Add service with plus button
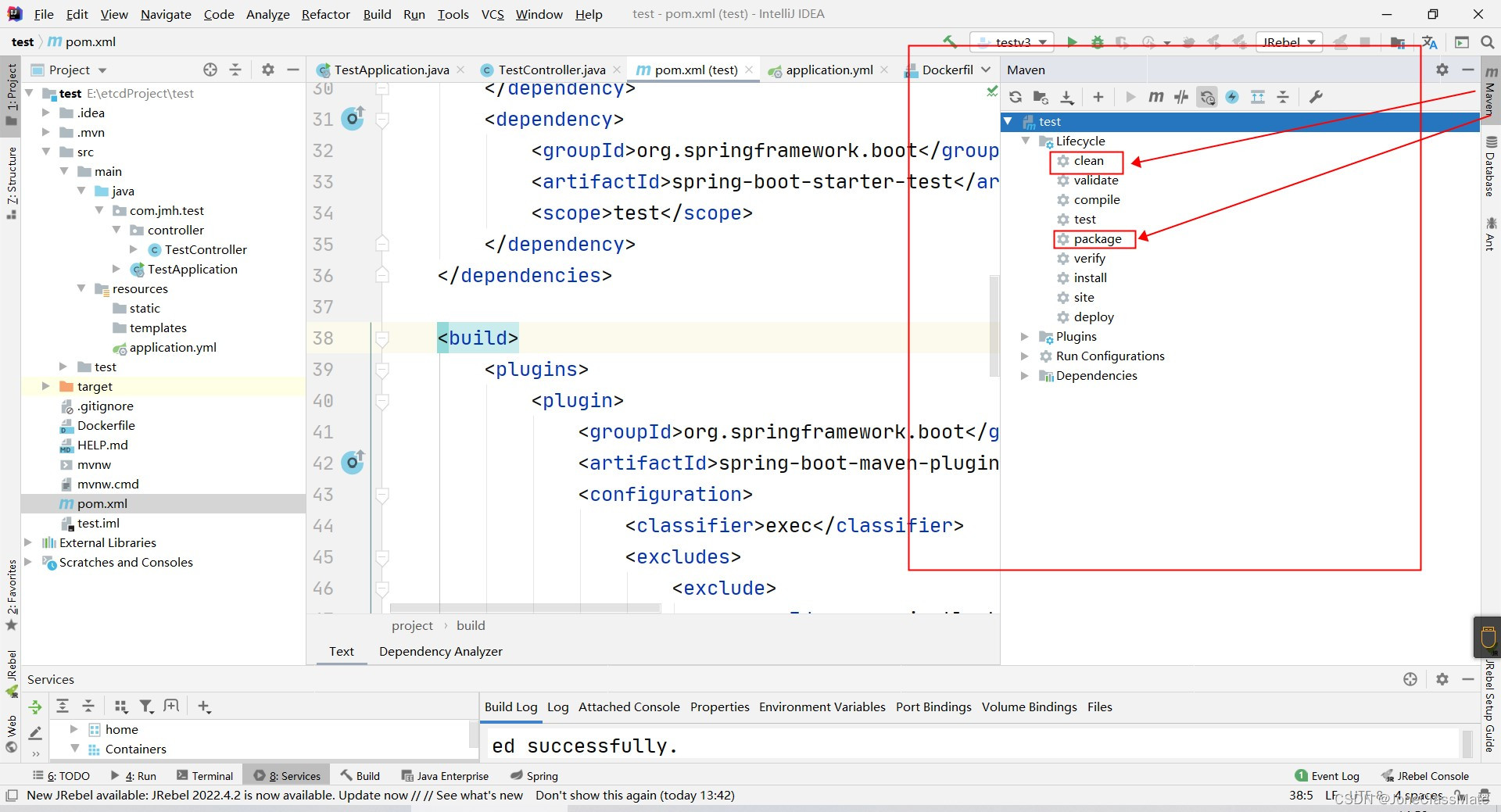Screen dimensions: 1501x812 tap(204, 706)
